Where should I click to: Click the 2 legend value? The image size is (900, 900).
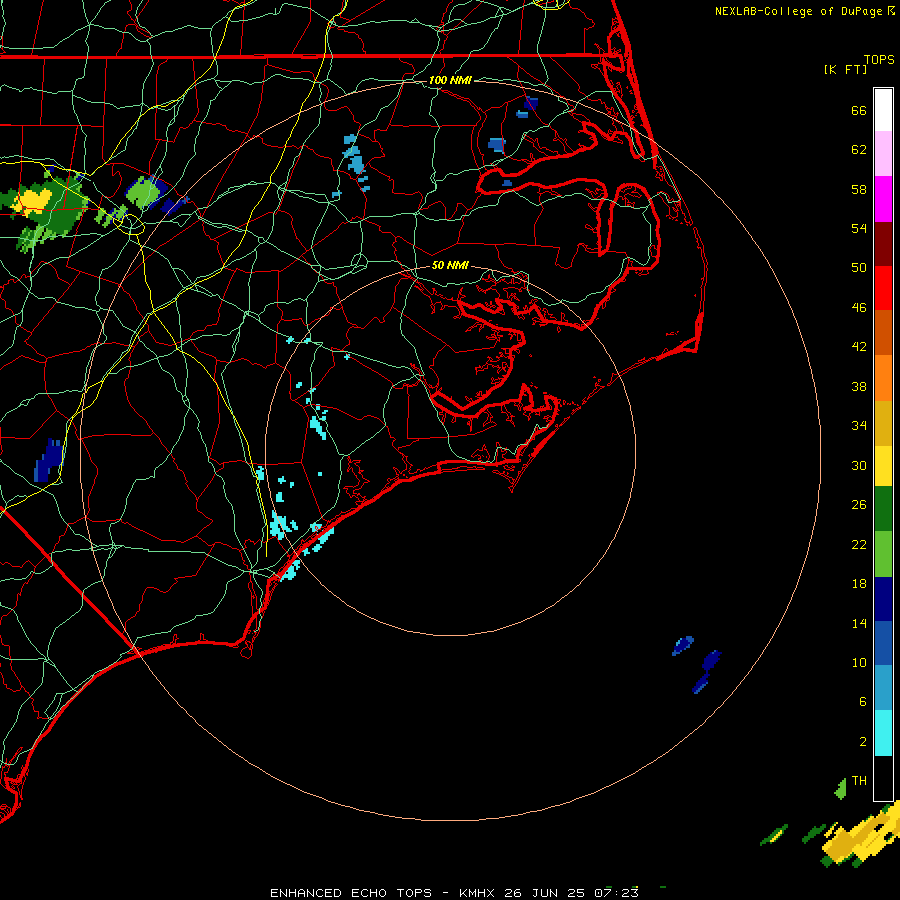pos(862,742)
